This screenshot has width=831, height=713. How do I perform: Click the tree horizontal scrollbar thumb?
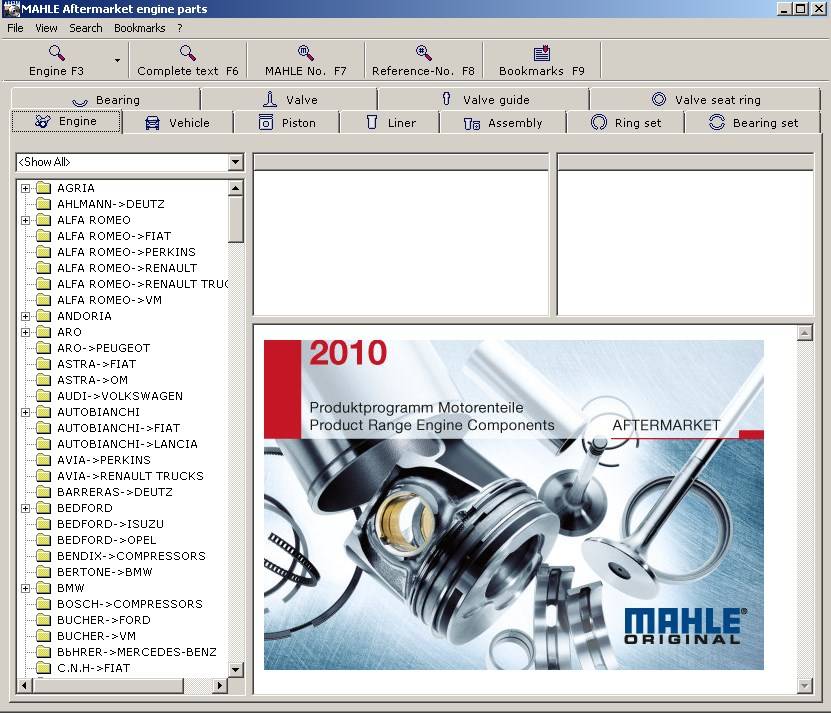click(108, 685)
